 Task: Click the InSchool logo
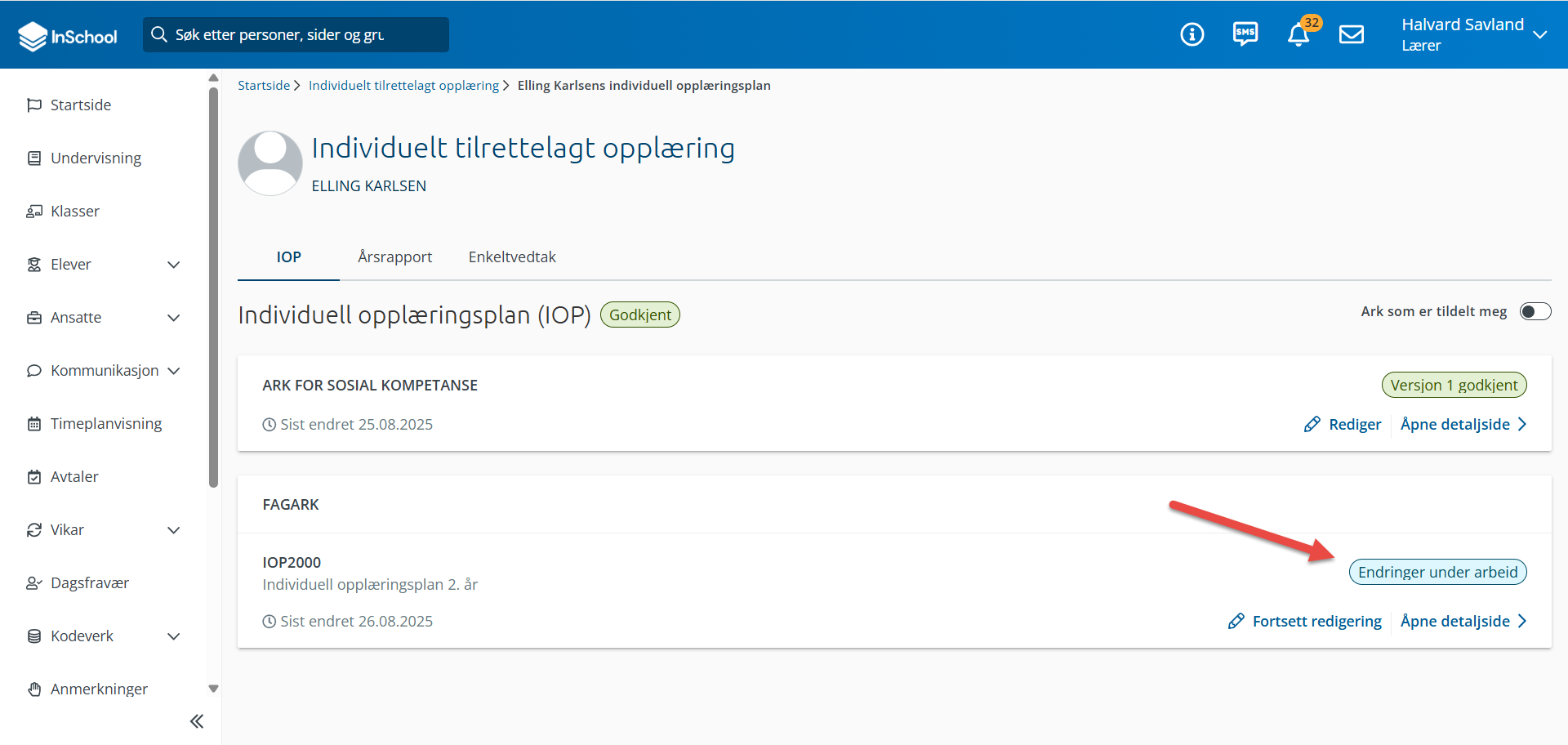point(68,36)
